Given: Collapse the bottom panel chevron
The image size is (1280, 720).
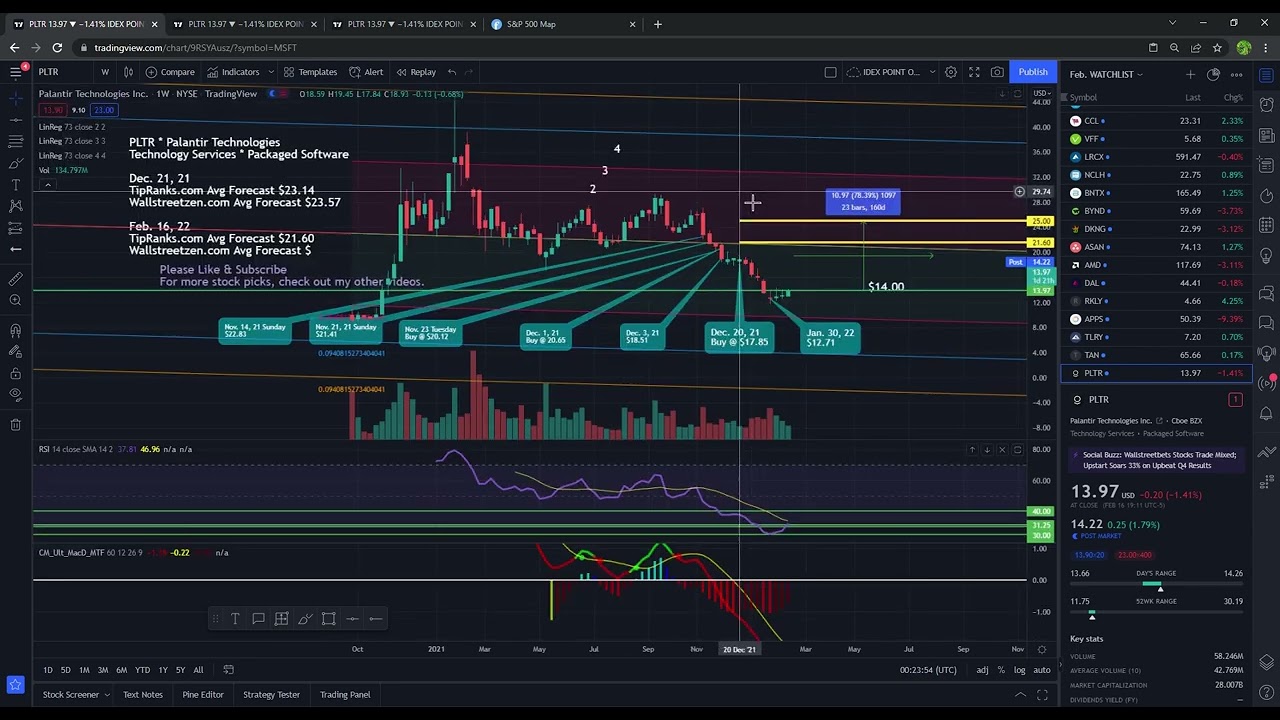Looking at the screenshot, I should [x=1020, y=694].
